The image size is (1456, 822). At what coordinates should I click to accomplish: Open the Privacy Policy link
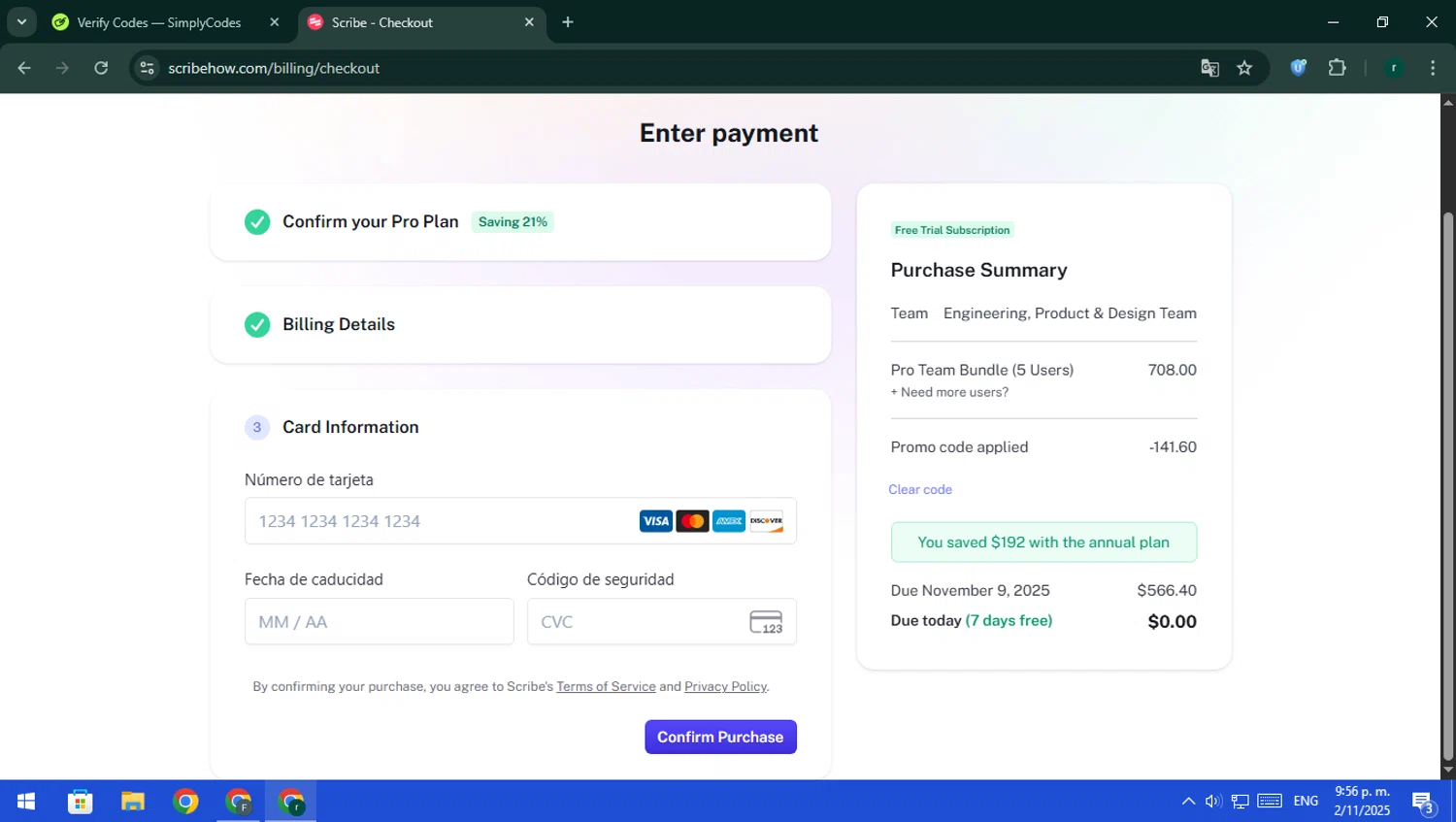(x=725, y=686)
